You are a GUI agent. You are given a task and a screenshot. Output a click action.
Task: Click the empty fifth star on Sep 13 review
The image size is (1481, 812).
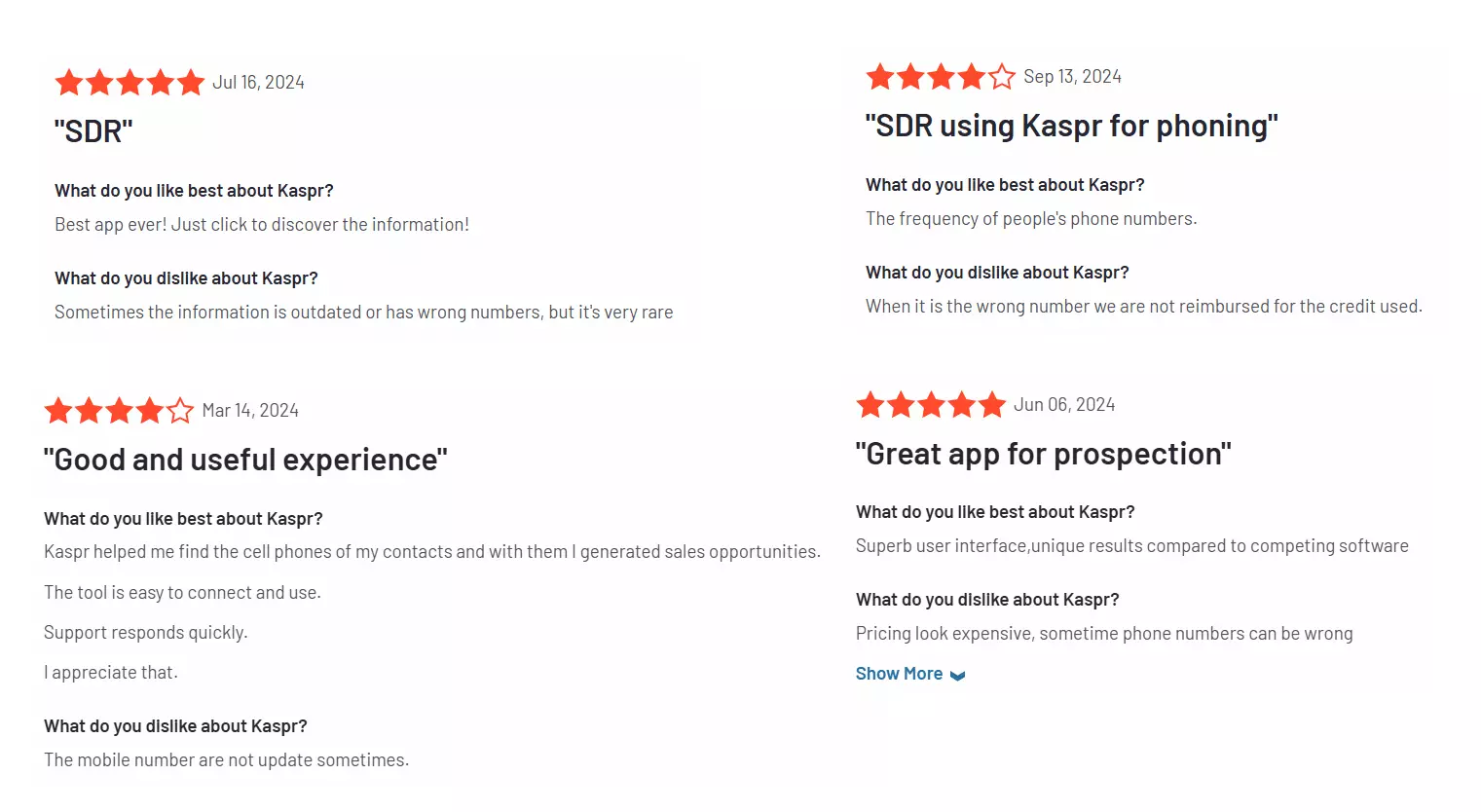pos(1003,76)
